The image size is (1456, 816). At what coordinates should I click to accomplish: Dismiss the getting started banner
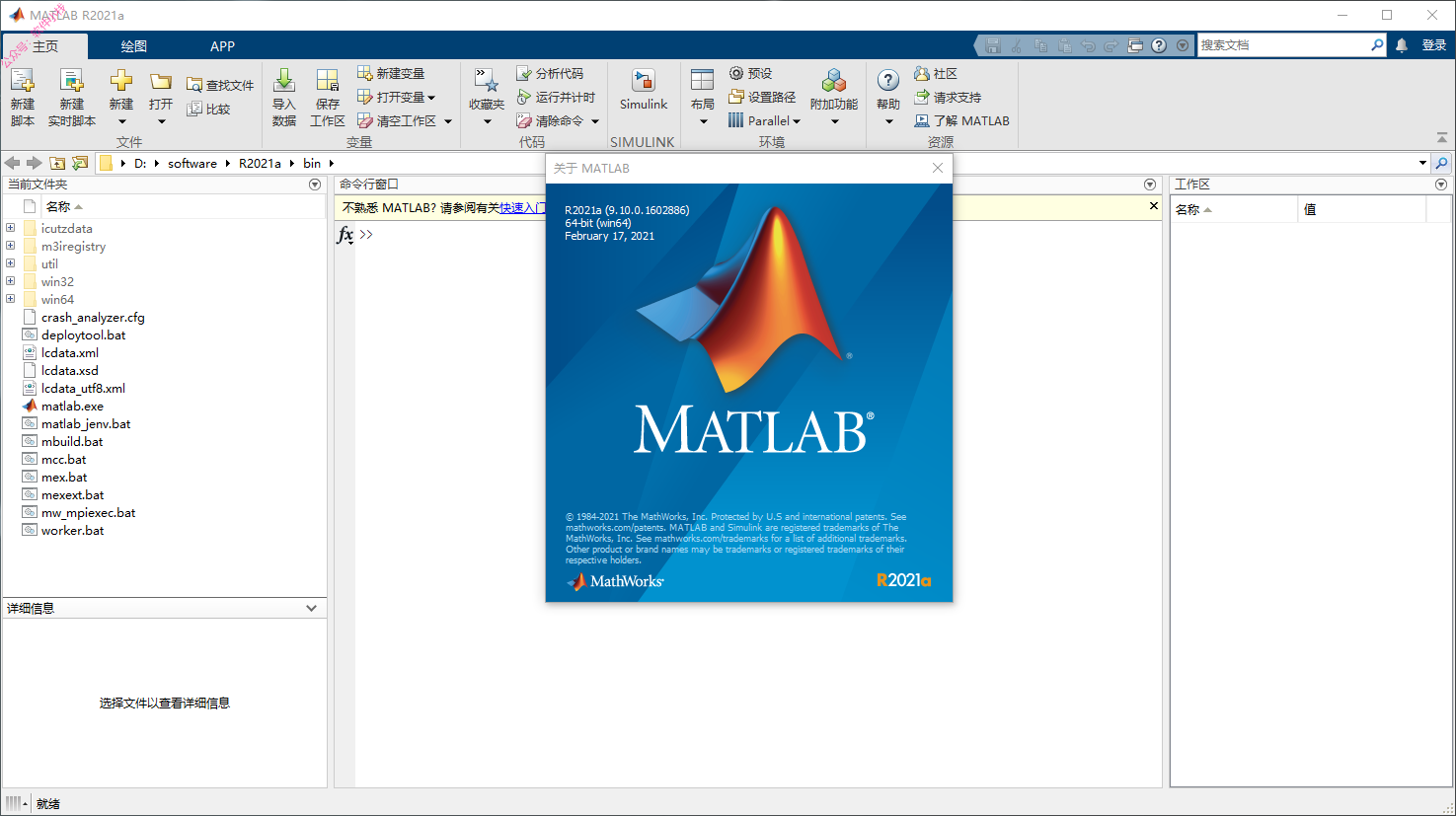point(1153,206)
